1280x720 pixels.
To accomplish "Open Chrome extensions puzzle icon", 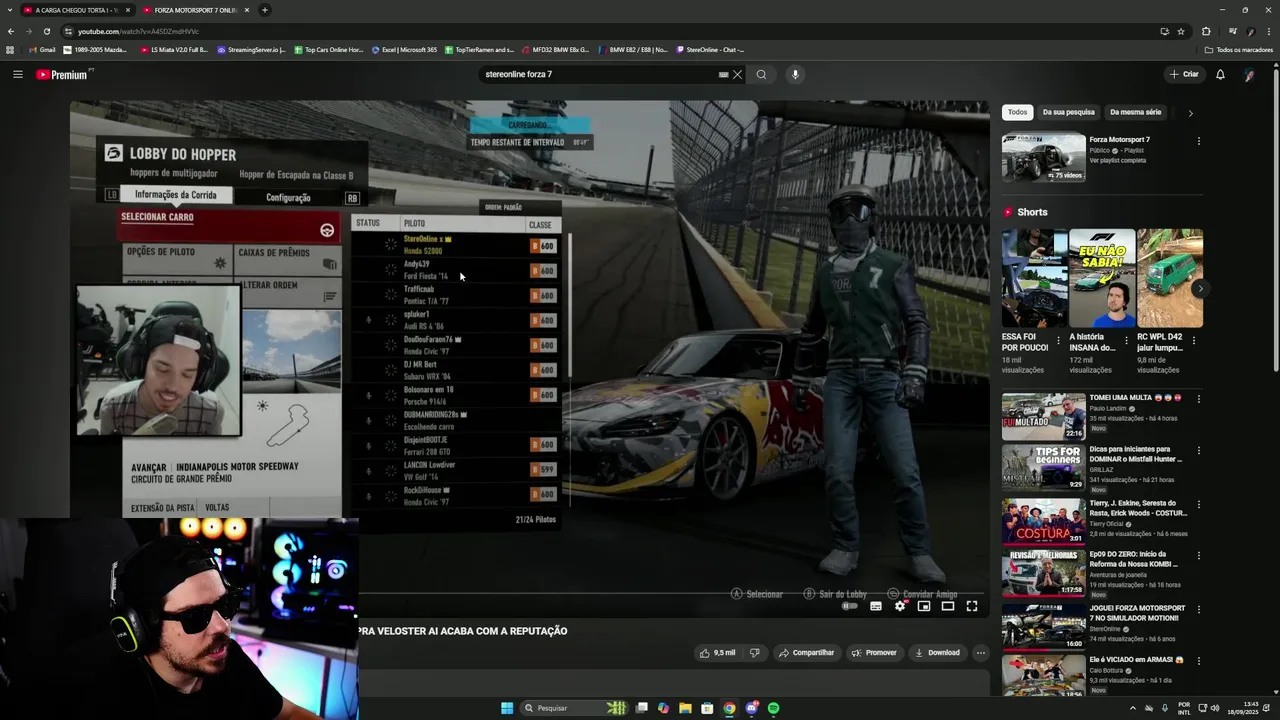I will point(1206,31).
